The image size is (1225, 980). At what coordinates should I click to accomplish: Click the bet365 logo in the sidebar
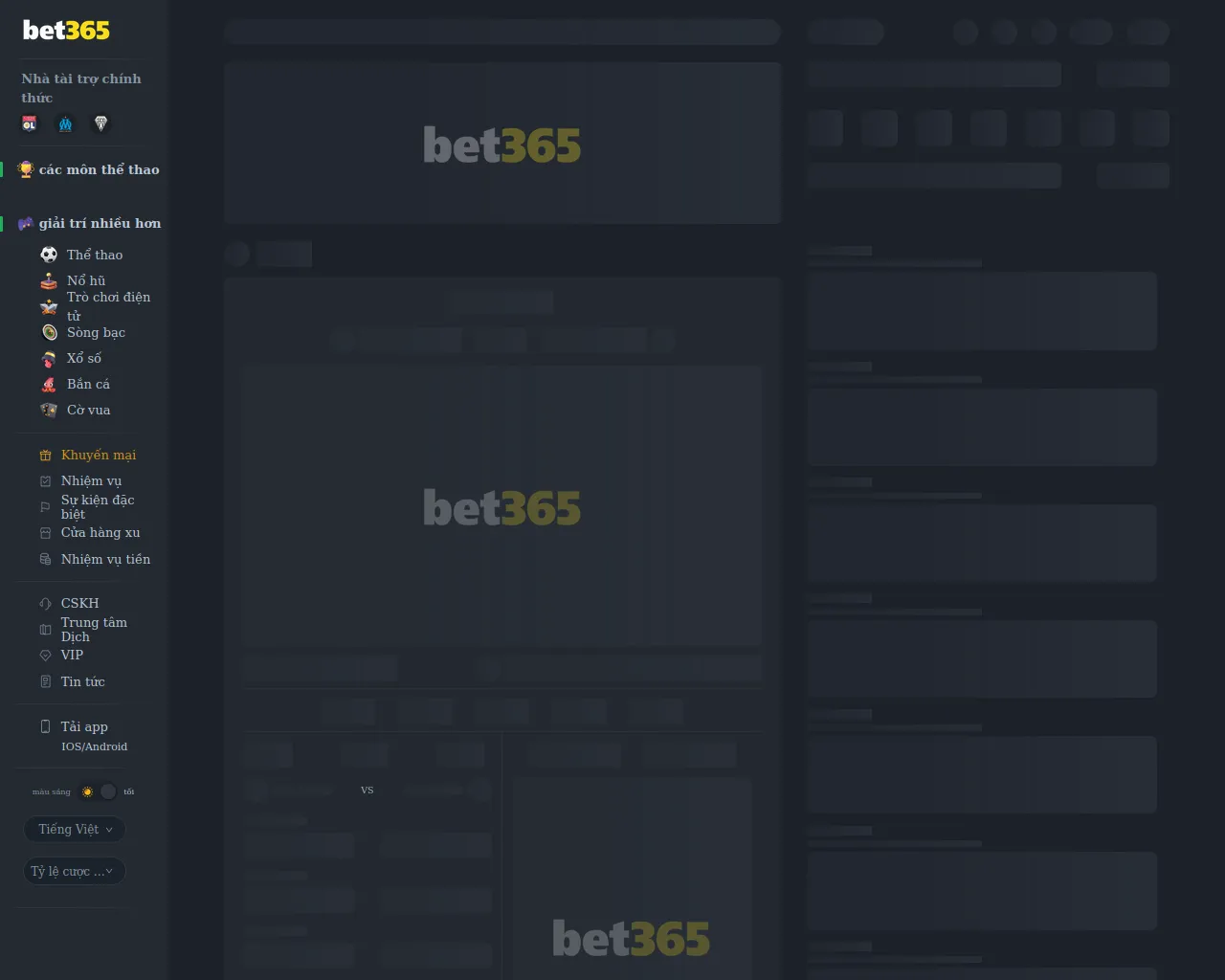(66, 31)
